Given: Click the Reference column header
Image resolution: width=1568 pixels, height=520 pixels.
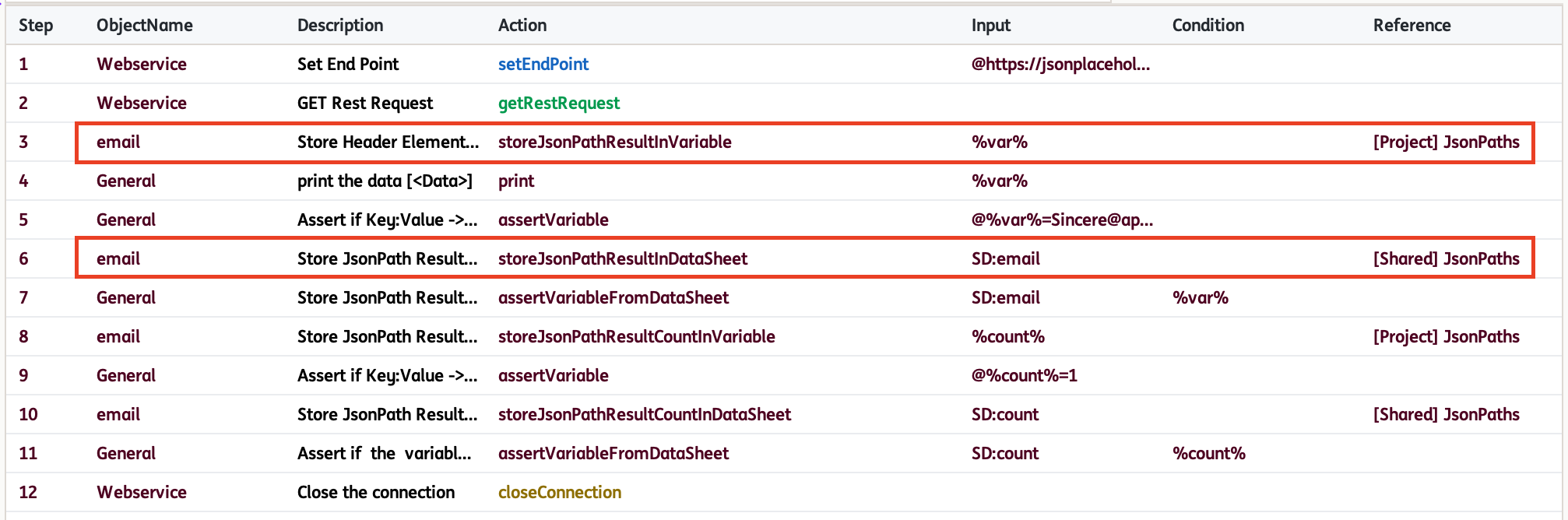Looking at the screenshot, I should click(x=1412, y=25).
